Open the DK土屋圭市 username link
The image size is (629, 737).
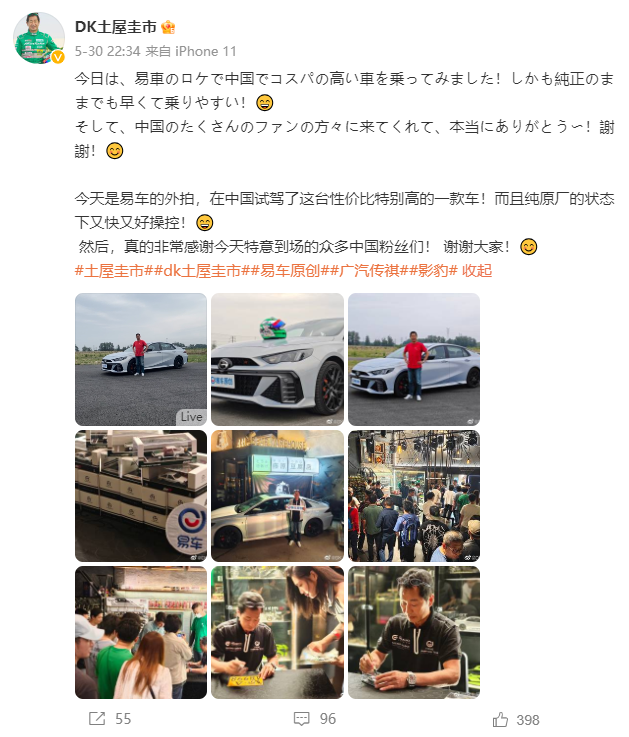tap(116, 27)
